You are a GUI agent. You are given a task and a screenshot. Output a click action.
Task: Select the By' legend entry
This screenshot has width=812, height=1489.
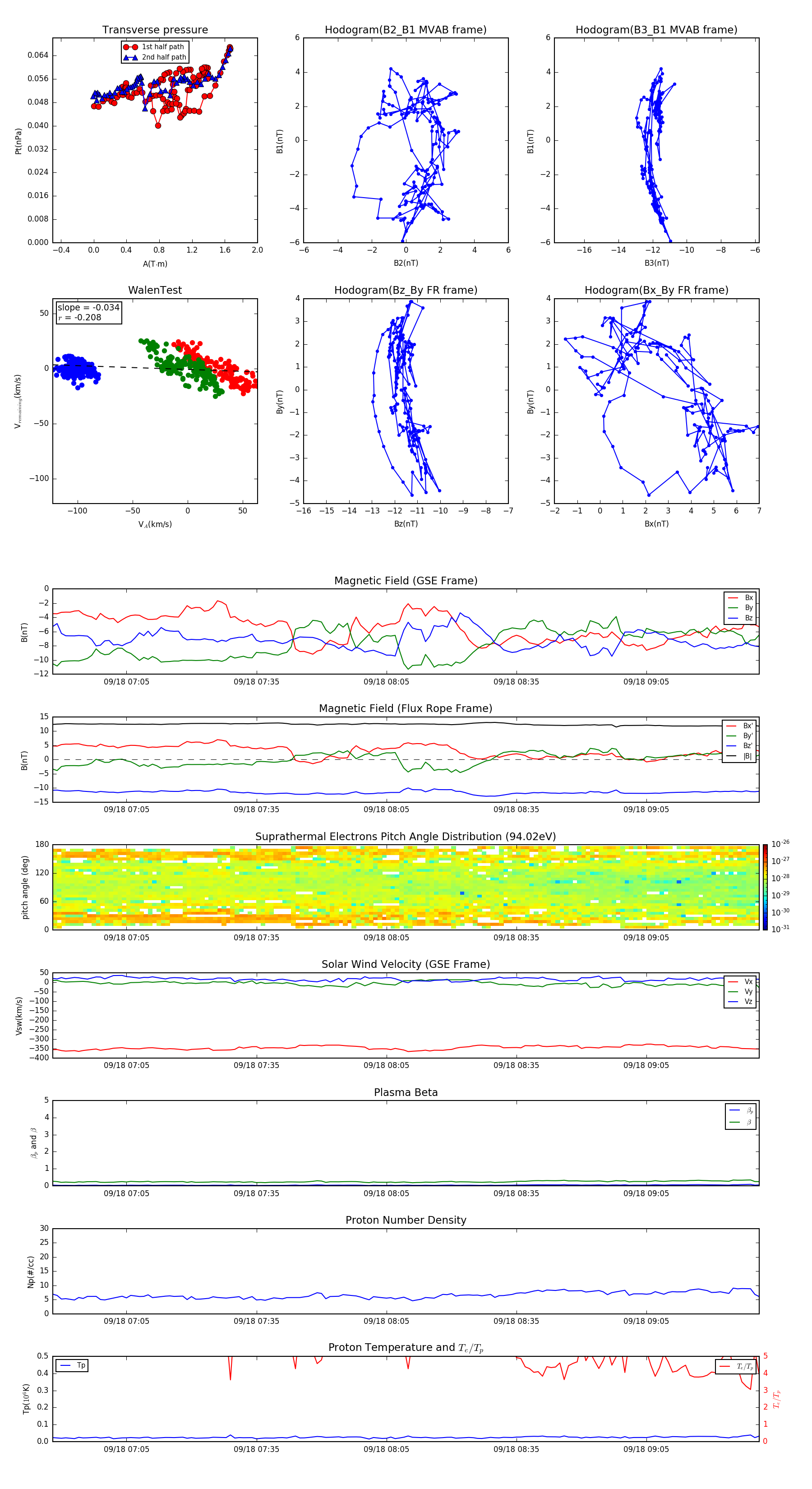(740, 736)
